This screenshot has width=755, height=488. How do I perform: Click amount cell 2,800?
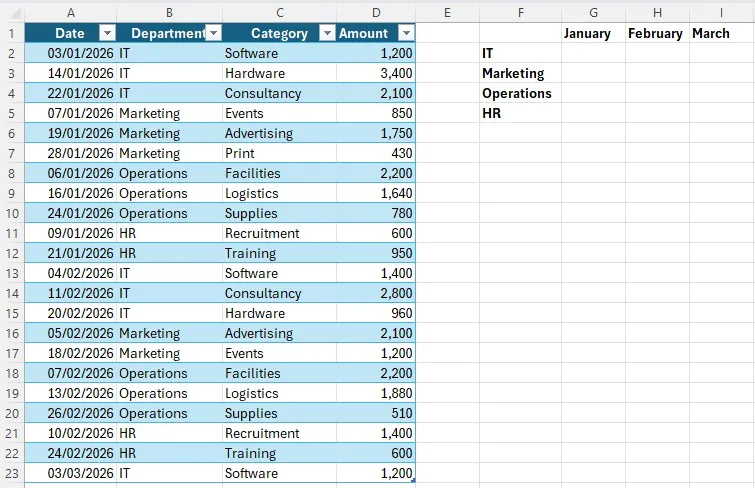[376, 293]
